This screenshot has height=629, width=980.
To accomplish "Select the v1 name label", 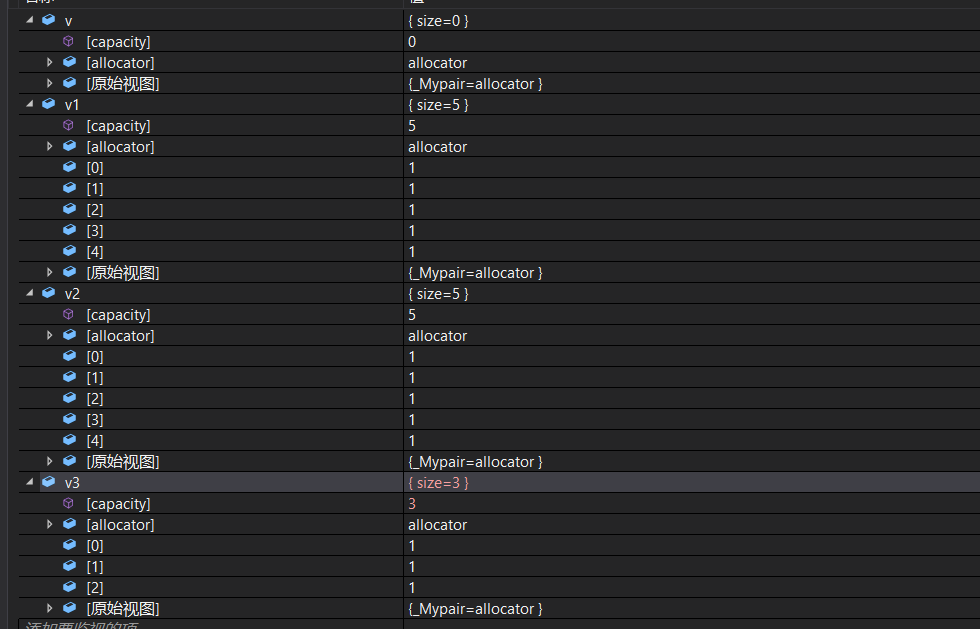I will click(72, 104).
